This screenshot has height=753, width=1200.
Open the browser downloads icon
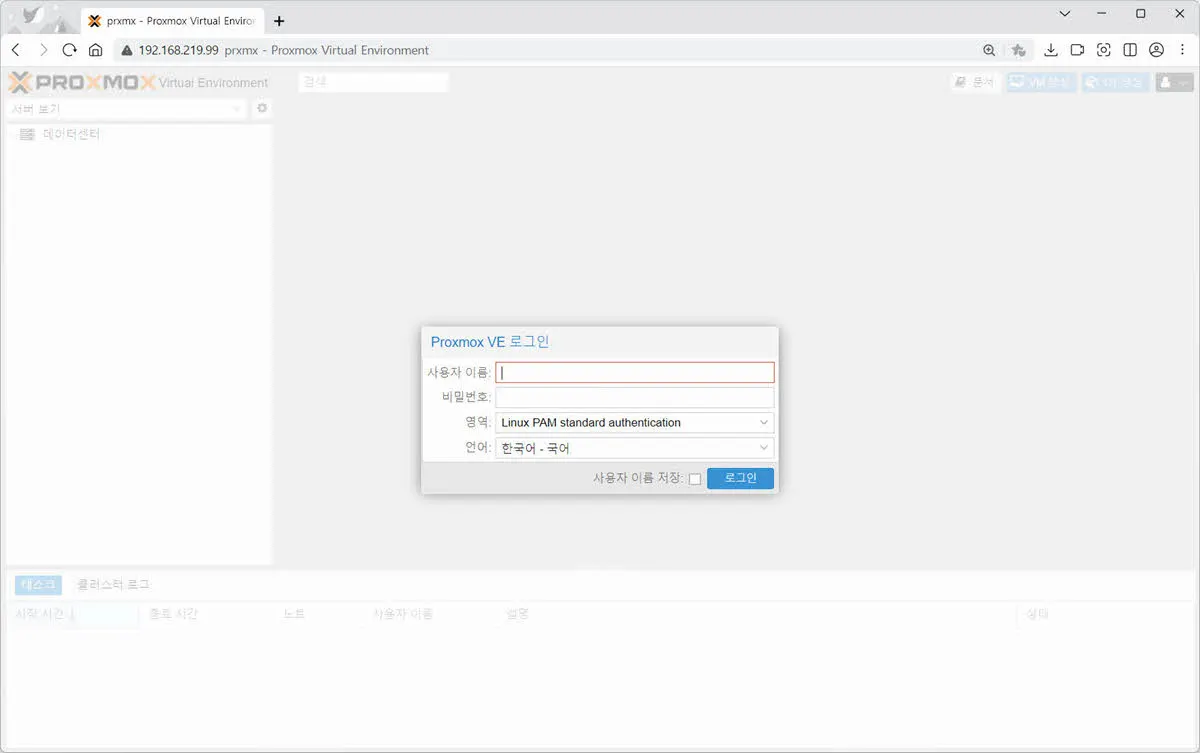pyautogui.click(x=1050, y=50)
